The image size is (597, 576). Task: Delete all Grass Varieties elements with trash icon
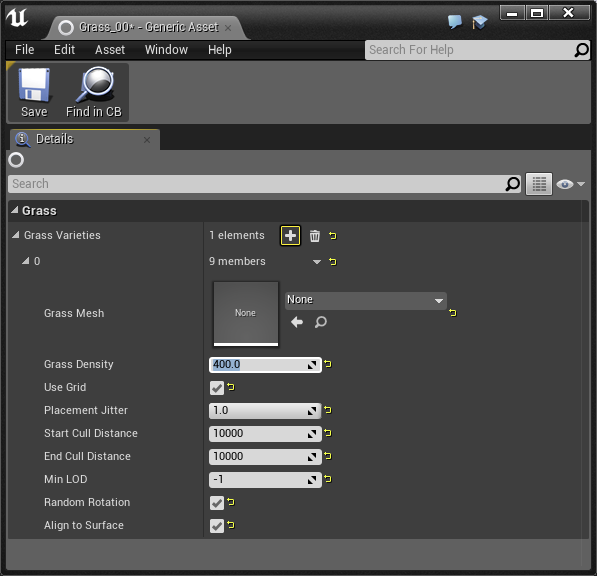[314, 236]
